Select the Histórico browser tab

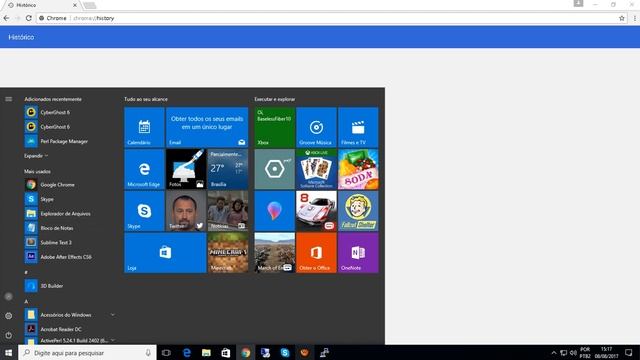(x=41, y=5)
